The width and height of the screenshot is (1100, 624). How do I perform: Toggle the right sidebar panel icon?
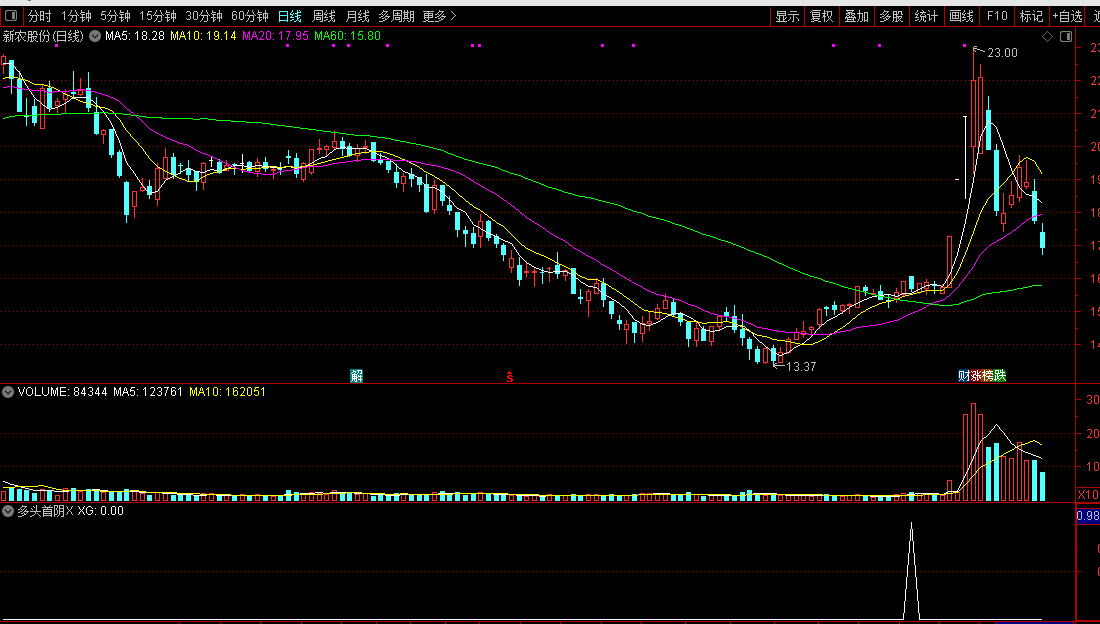tap(1066, 36)
